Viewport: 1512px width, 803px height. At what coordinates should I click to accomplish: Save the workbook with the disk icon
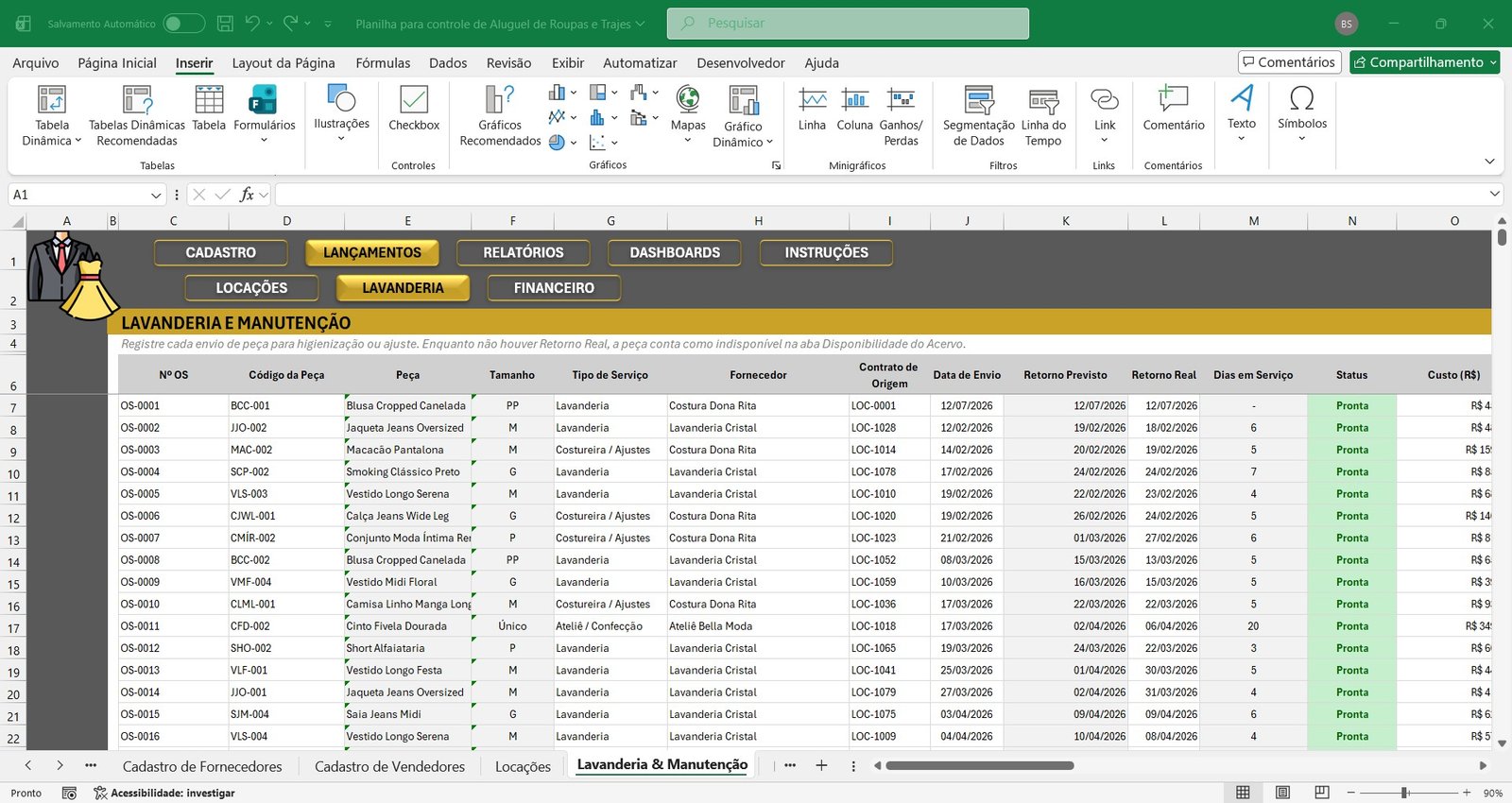click(225, 24)
